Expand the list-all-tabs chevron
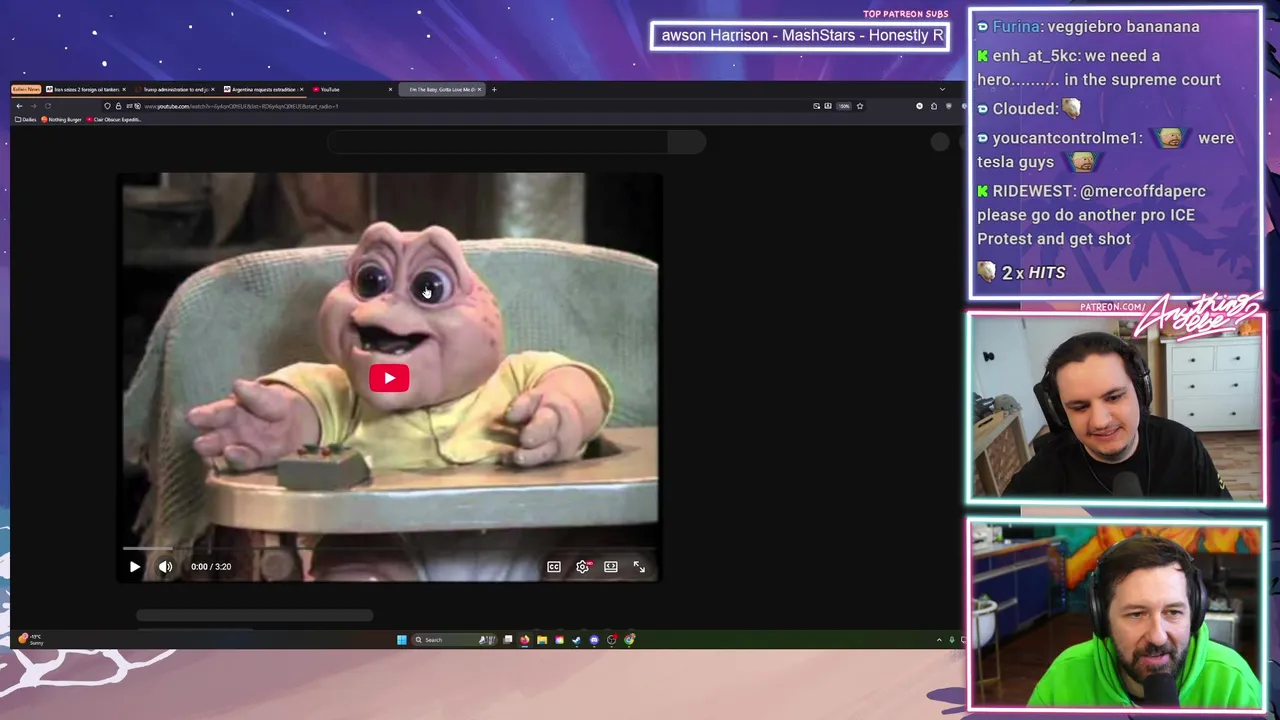 [942, 89]
